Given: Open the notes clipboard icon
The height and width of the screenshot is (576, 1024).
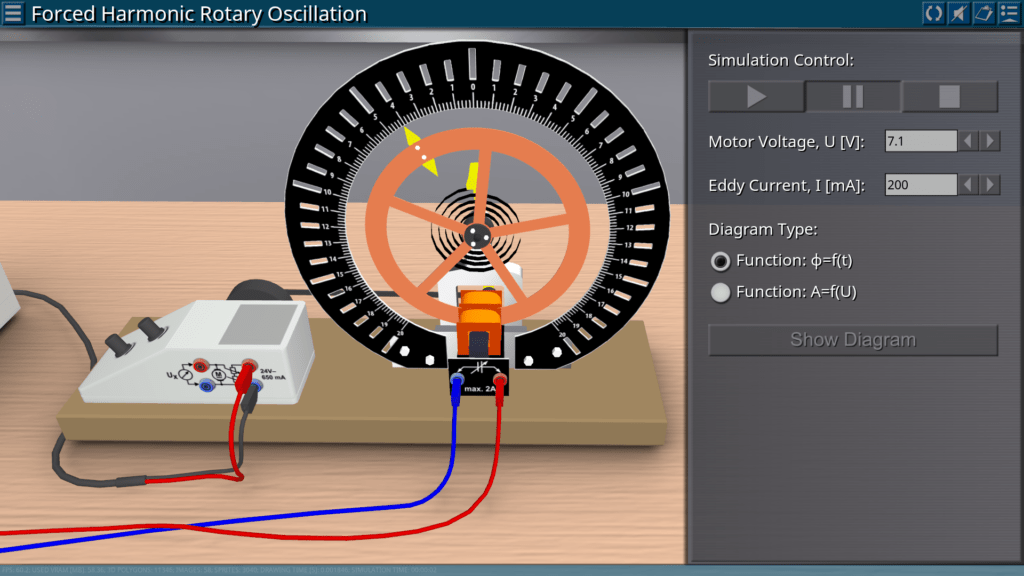Looking at the screenshot, I should point(983,13).
